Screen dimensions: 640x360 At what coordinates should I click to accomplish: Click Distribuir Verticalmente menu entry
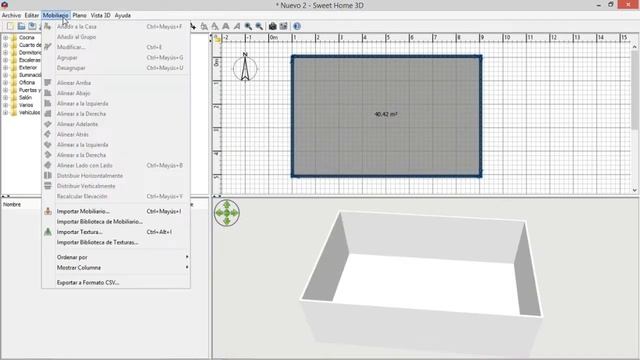pos(116,186)
